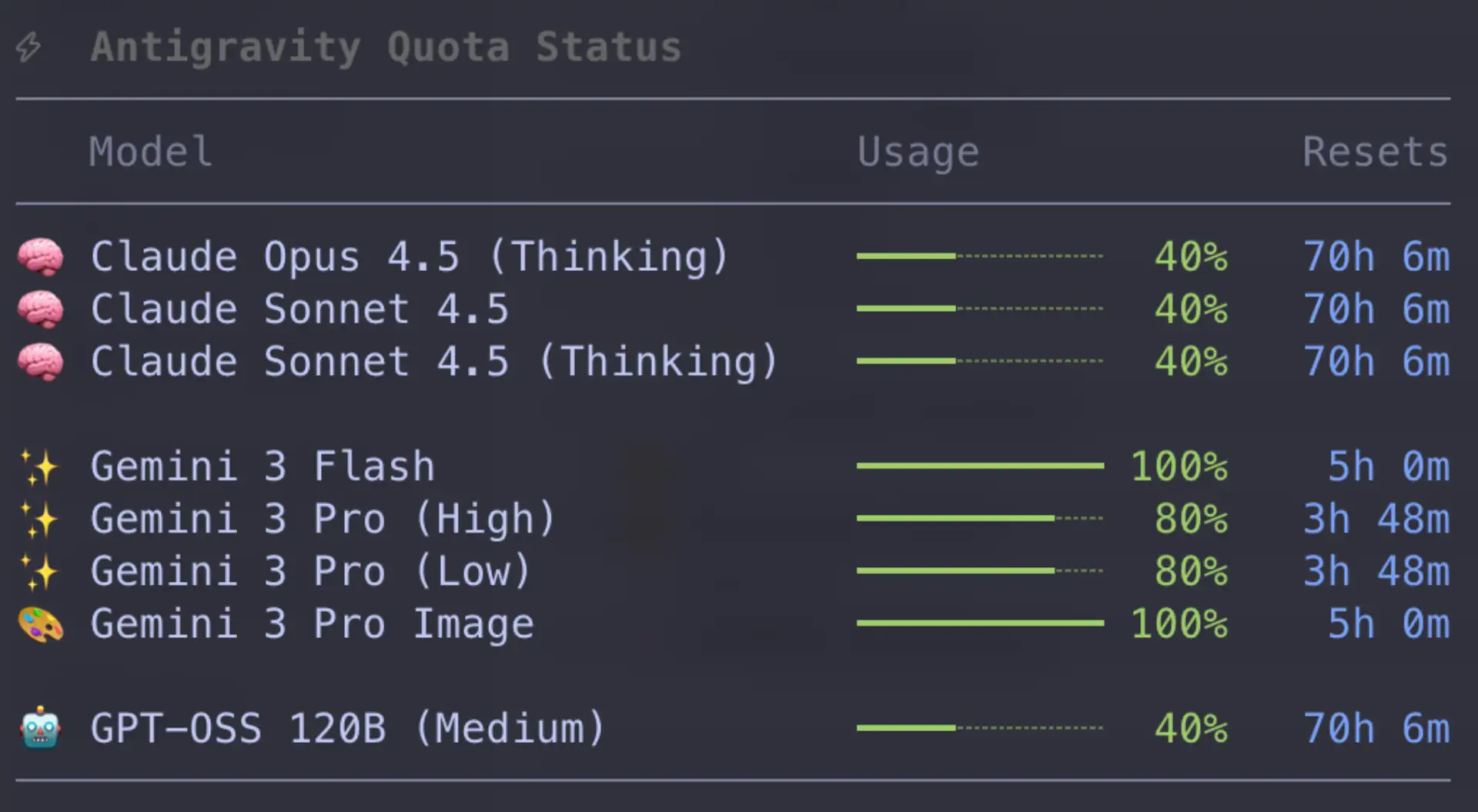The image size is (1478, 812).
Task: Click the 40% value for Claude Sonnet 4.5 (Thinking)
Action: tap(1191, 362)
